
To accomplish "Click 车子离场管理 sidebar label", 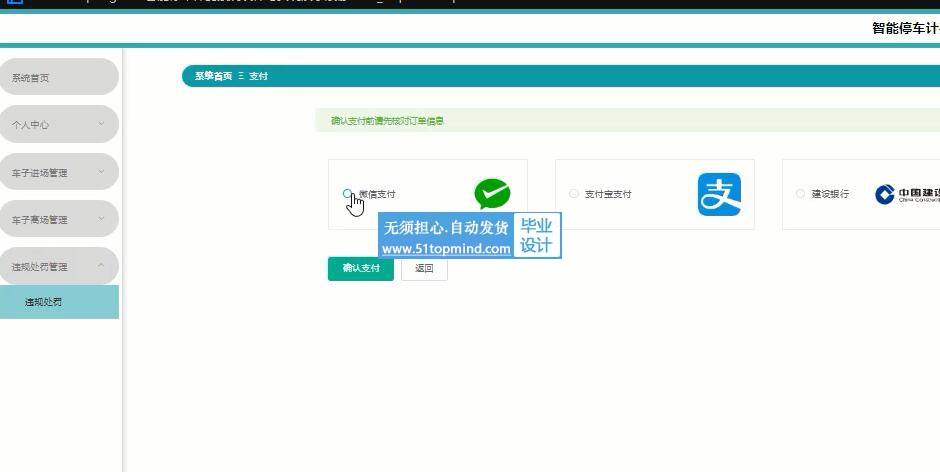I will point(40,220).
